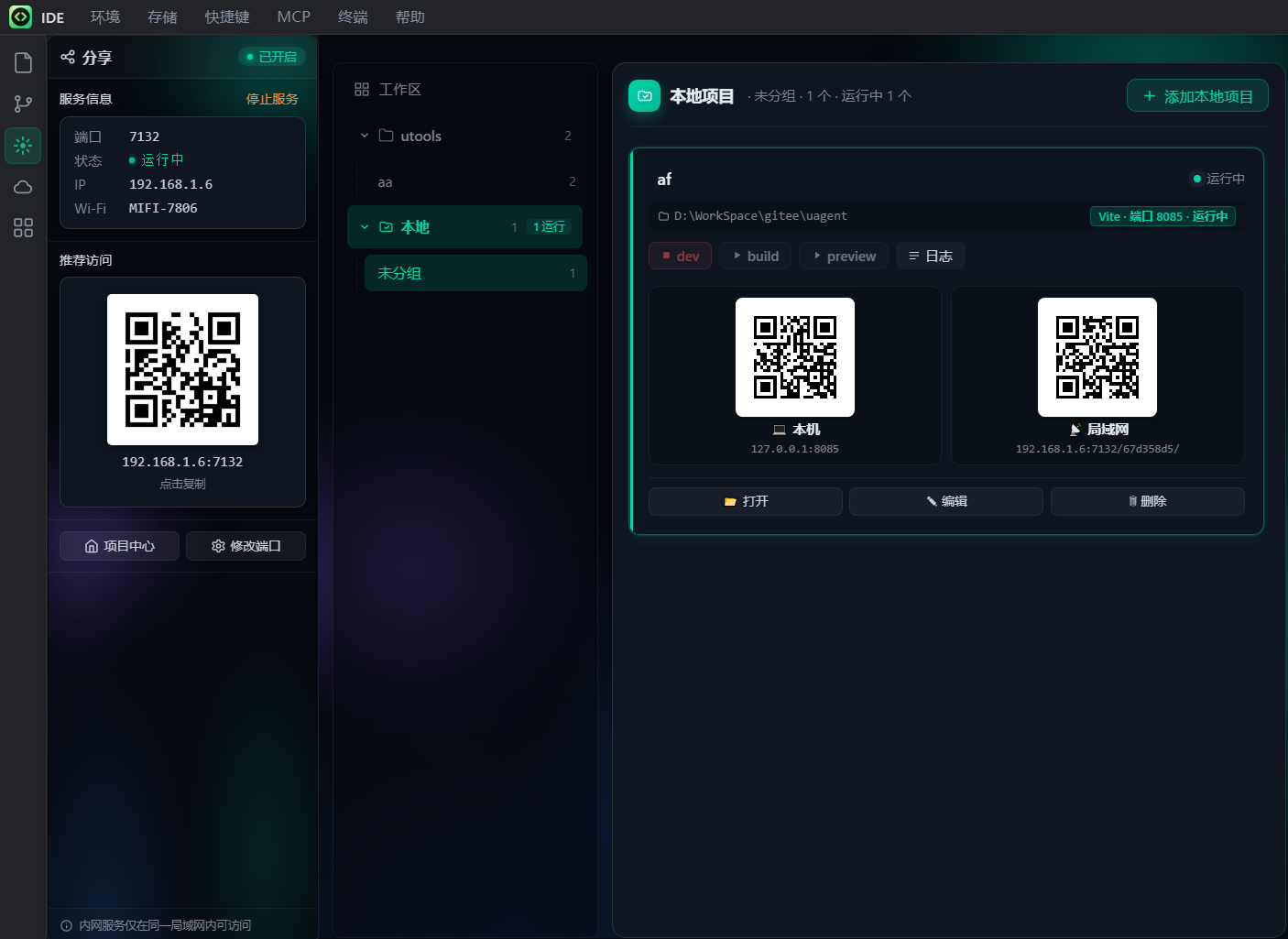Click the Wi-Fi value MIFI-7806
The image size is (1288, 939).
tap(163, 208)
